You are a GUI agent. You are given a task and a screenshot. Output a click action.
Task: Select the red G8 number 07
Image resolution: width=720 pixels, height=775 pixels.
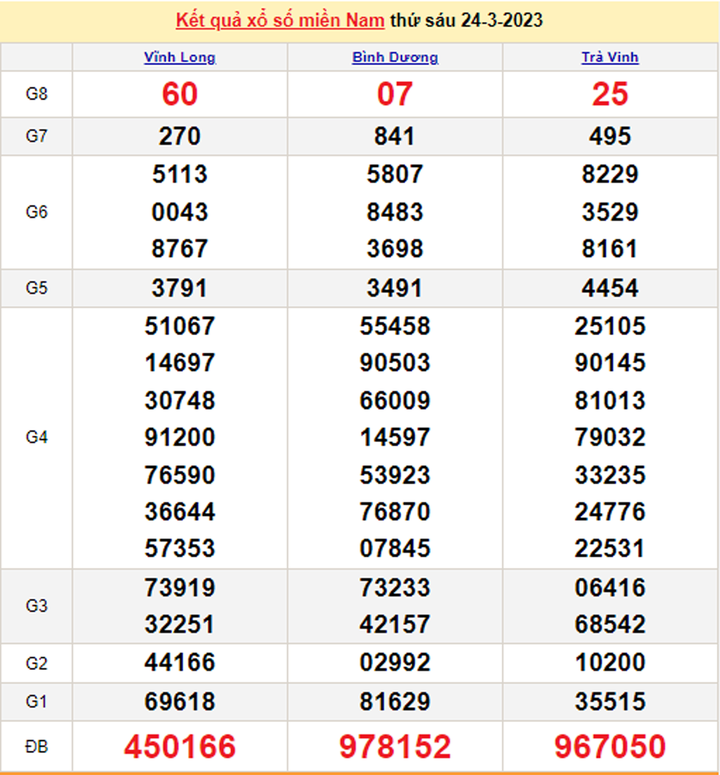pyautogui.click(x=395, y=94)
